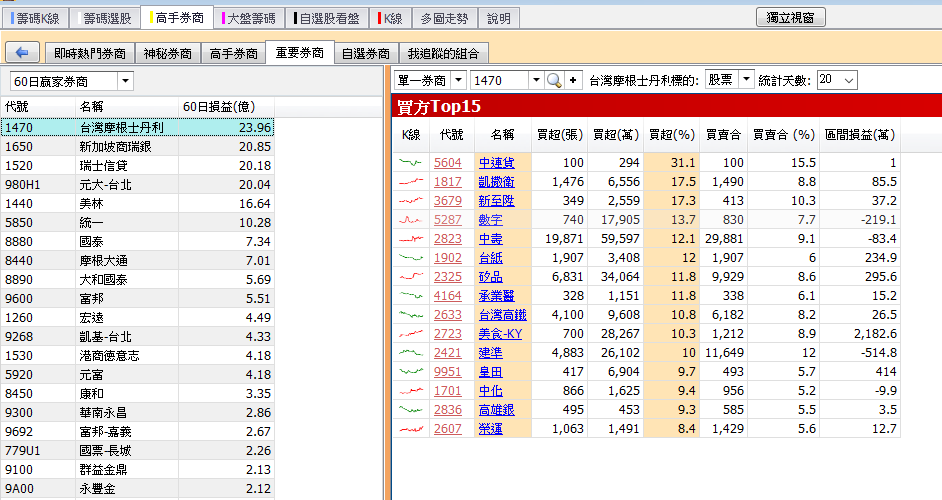This screenshot has height=500, width=942.
Task: Open K-line sparkline for 5287
Action: click(411, 220)
